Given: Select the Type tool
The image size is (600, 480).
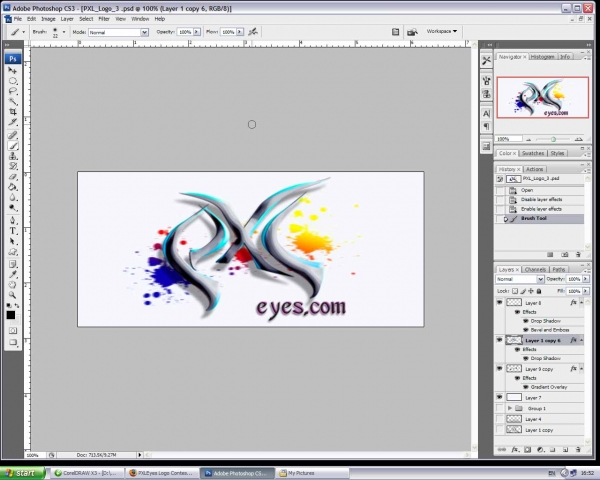Looking at the screenshot, I should (x=13, y=231).
